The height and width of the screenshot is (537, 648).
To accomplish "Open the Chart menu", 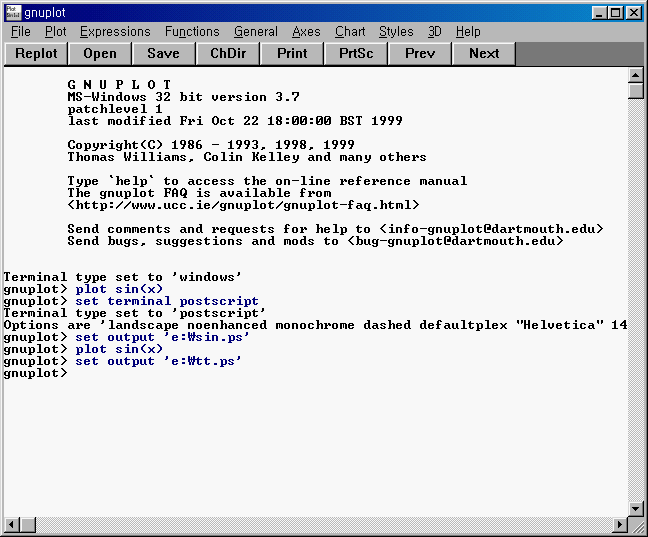I will pos(350,32).
